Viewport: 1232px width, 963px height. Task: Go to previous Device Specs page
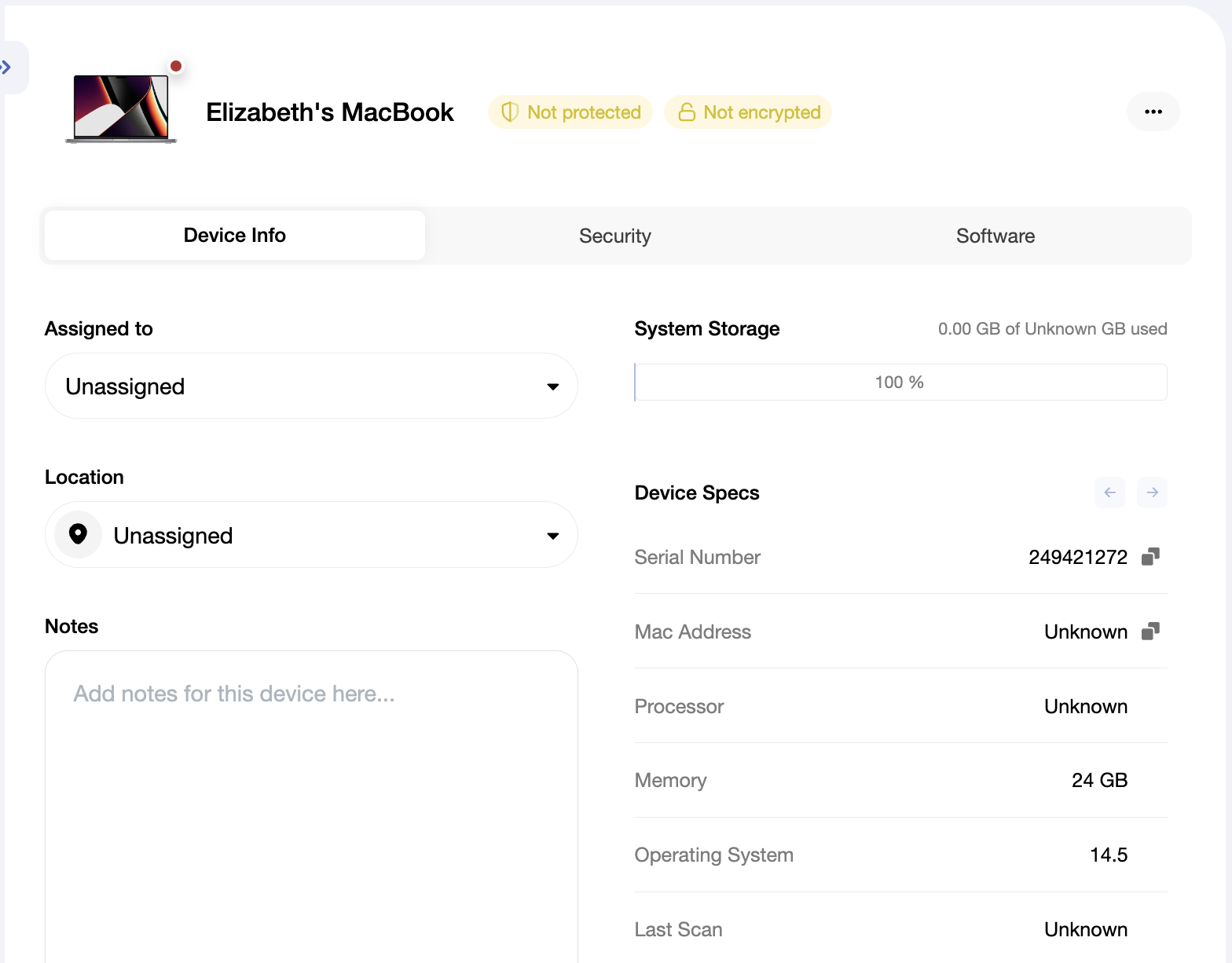click(1109, 492)
